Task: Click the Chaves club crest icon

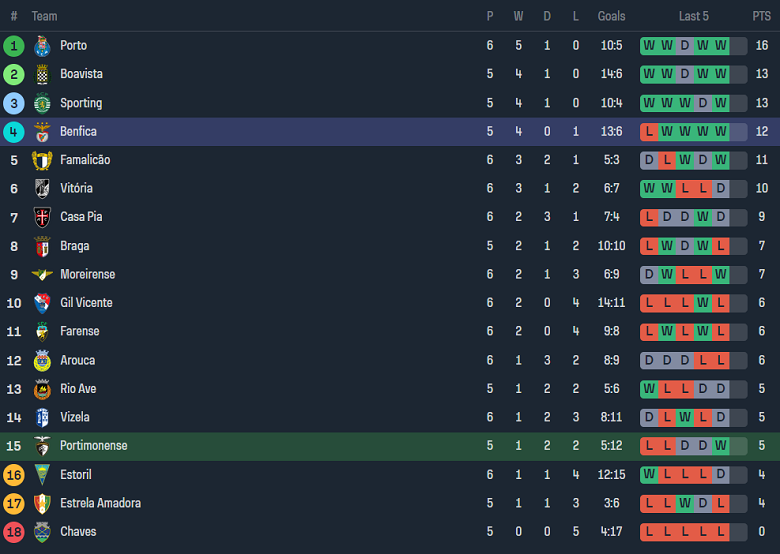Action: pos(42,532)
